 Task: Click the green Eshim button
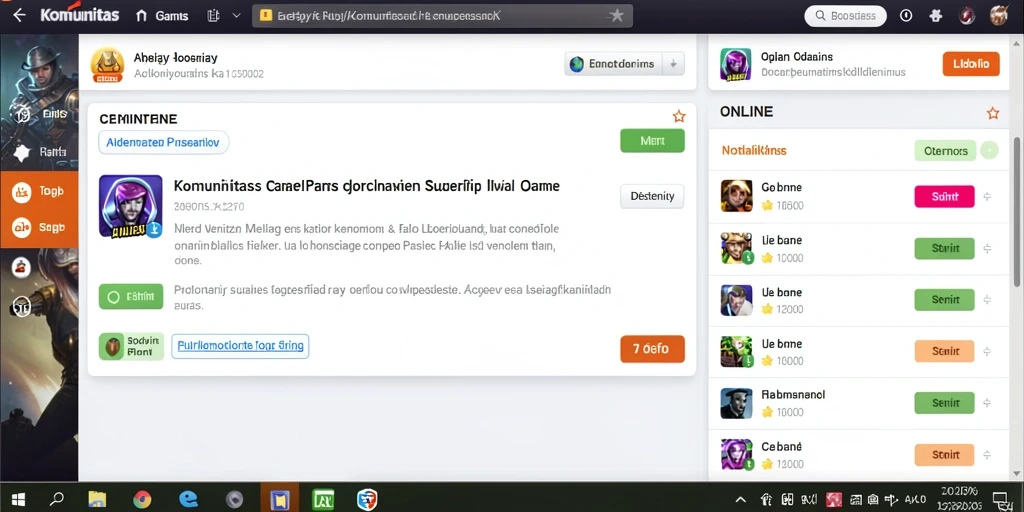(x=131, y=296)
